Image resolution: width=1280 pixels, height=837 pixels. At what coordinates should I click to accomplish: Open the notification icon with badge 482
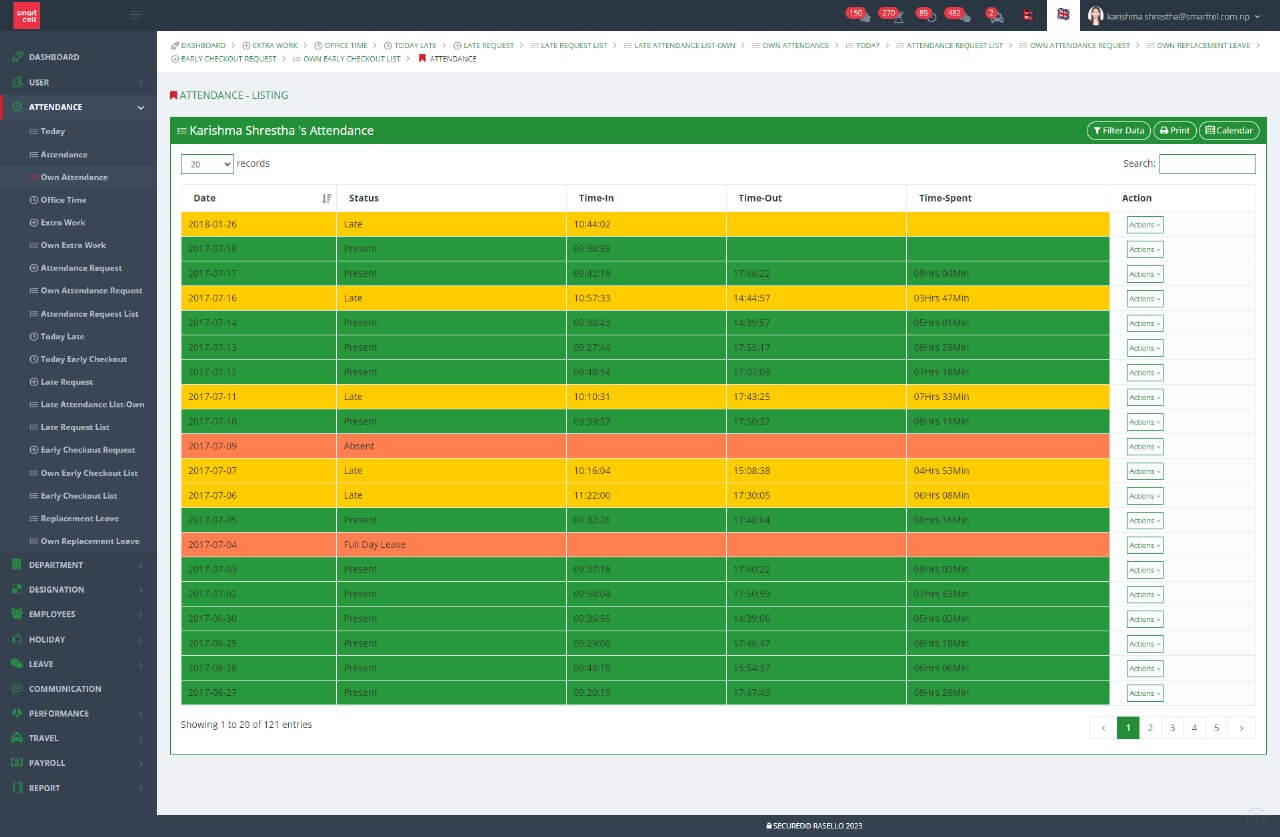tap(958, 15)
